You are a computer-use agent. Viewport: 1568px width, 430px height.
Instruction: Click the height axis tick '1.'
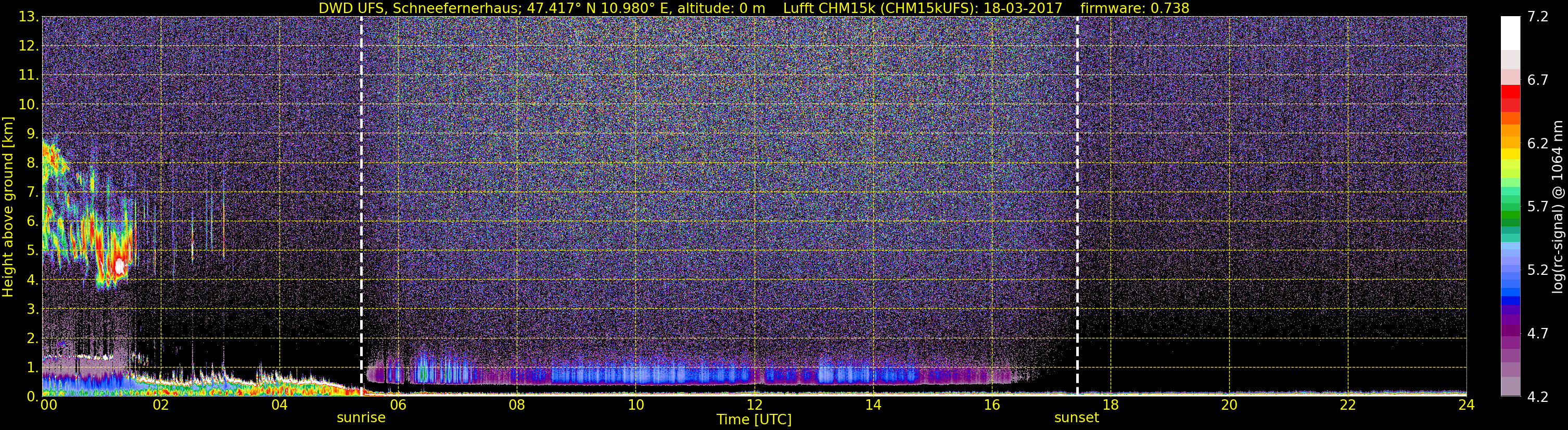tap(32, 367)
